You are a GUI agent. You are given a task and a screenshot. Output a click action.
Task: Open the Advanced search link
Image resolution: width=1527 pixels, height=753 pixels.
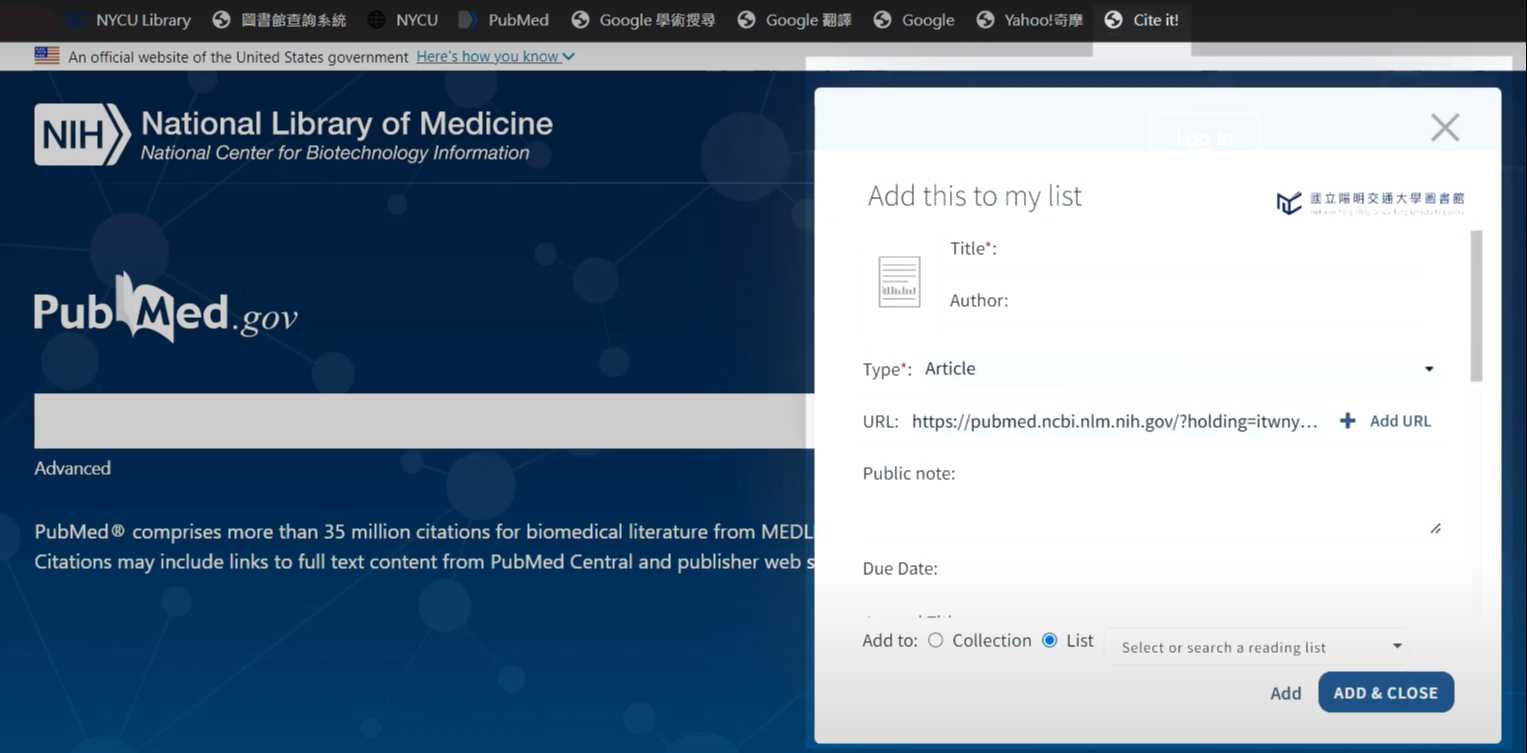72,468
